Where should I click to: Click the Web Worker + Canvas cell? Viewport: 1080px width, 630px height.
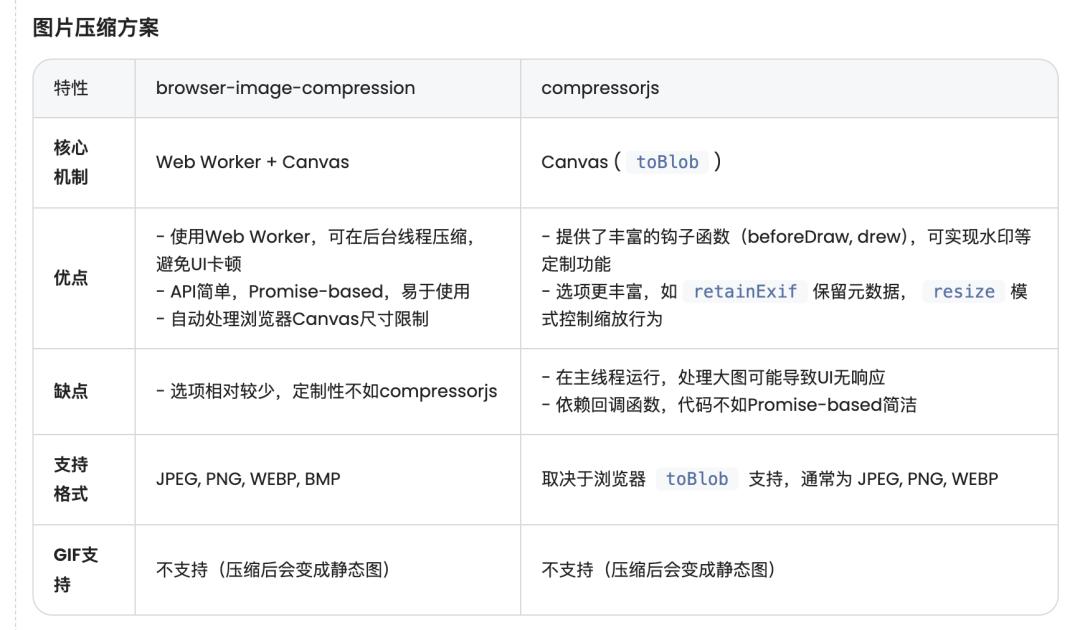click(252, 162)
